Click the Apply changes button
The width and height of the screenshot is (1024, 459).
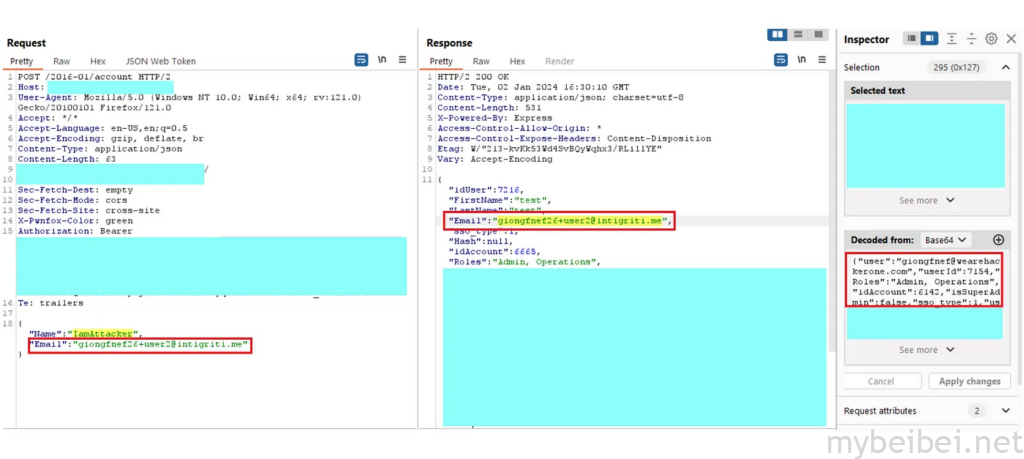point(969,381)
